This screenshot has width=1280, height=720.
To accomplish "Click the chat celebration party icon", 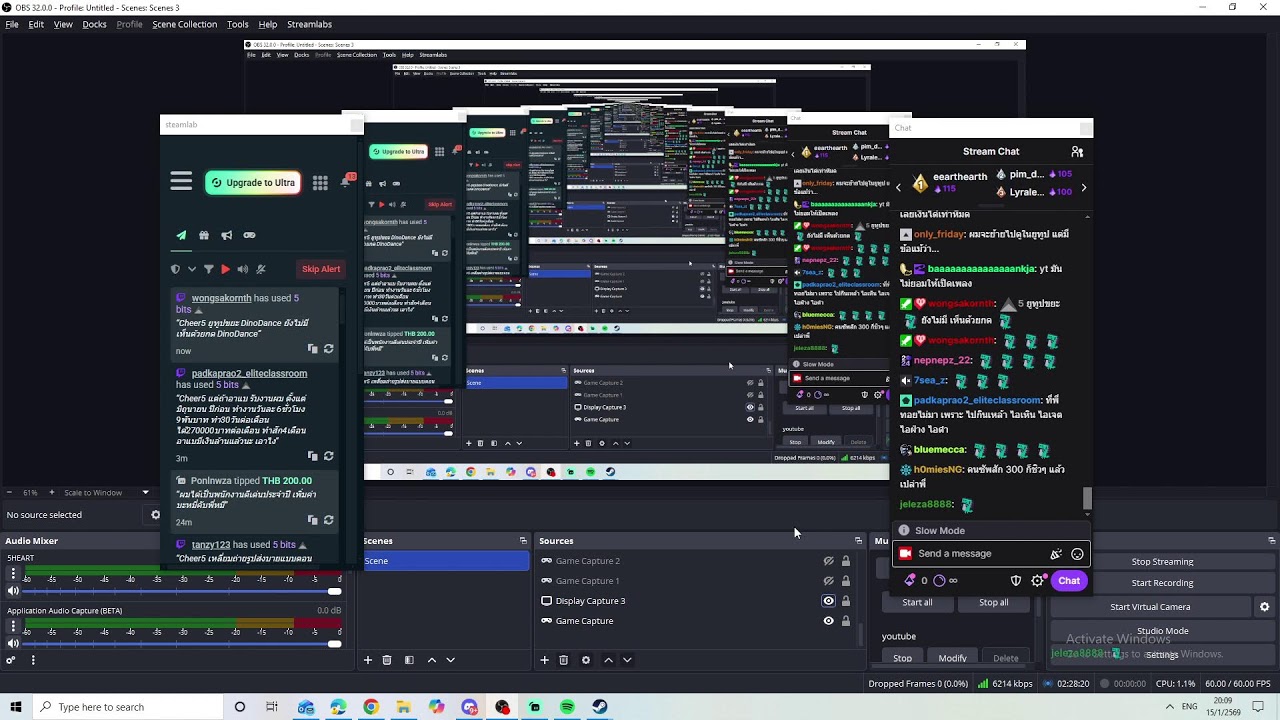I will (1056, 554).
